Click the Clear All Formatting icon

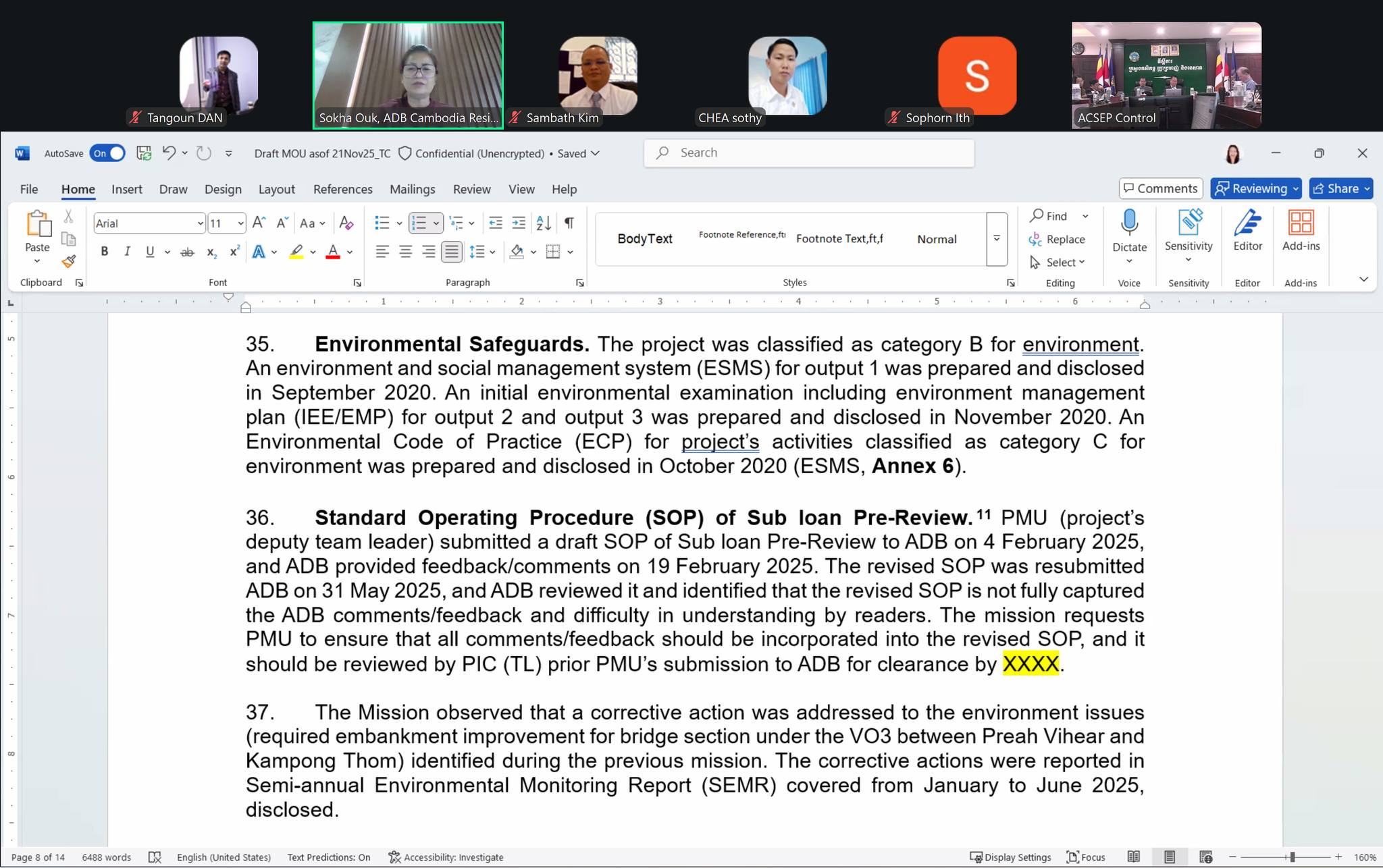point(346,223)
